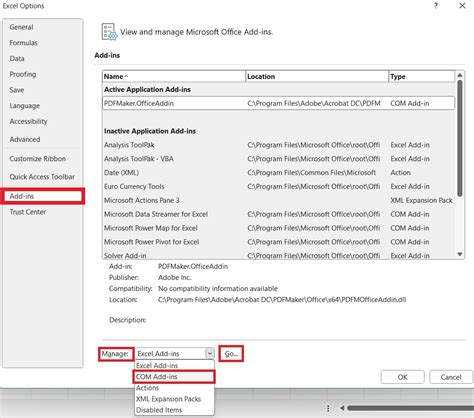Click the add-in list scroll down arrow
The image size is (474, 418).
coord(460,254)
